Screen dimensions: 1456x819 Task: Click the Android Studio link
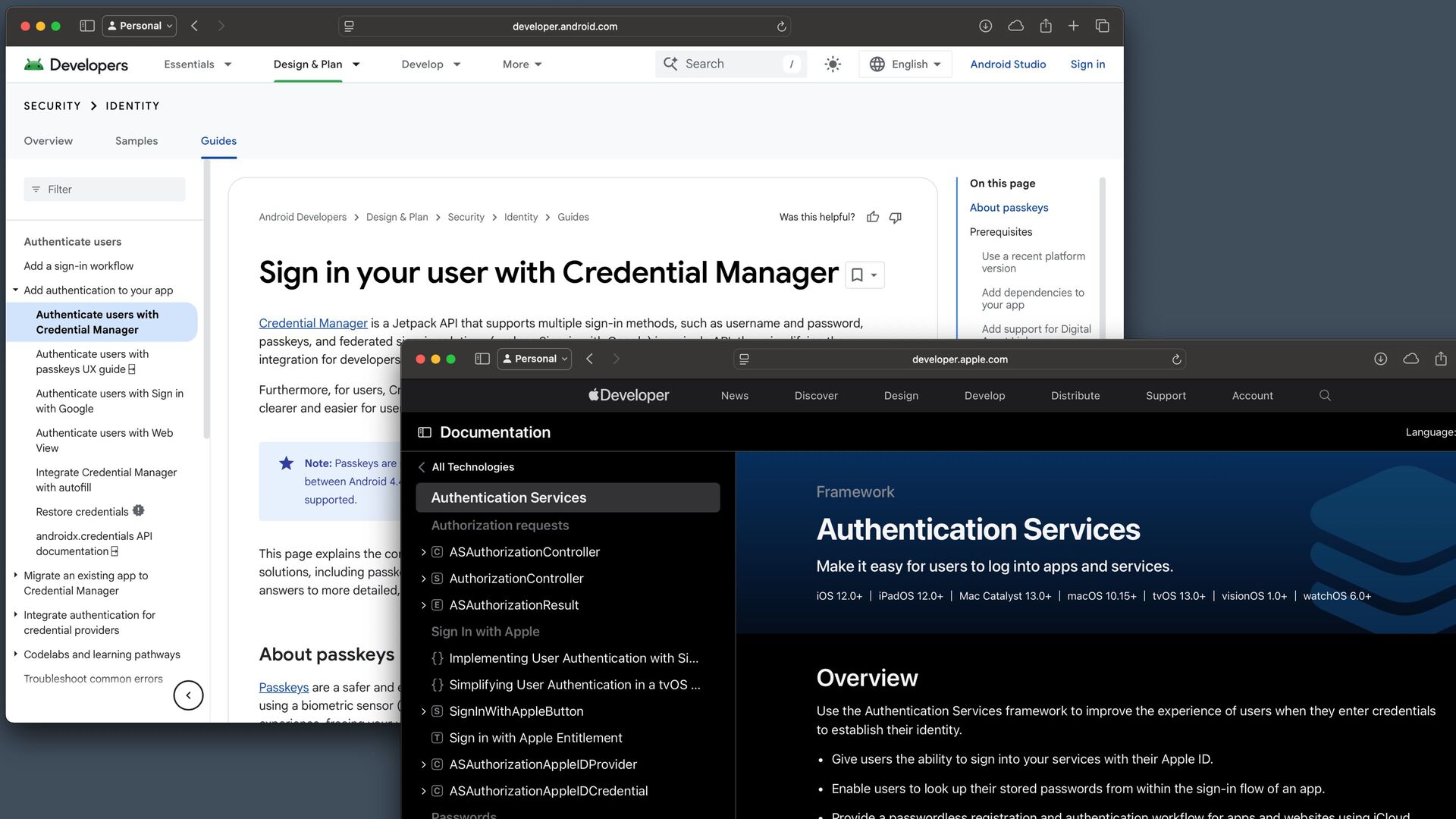click(1008, 64)
